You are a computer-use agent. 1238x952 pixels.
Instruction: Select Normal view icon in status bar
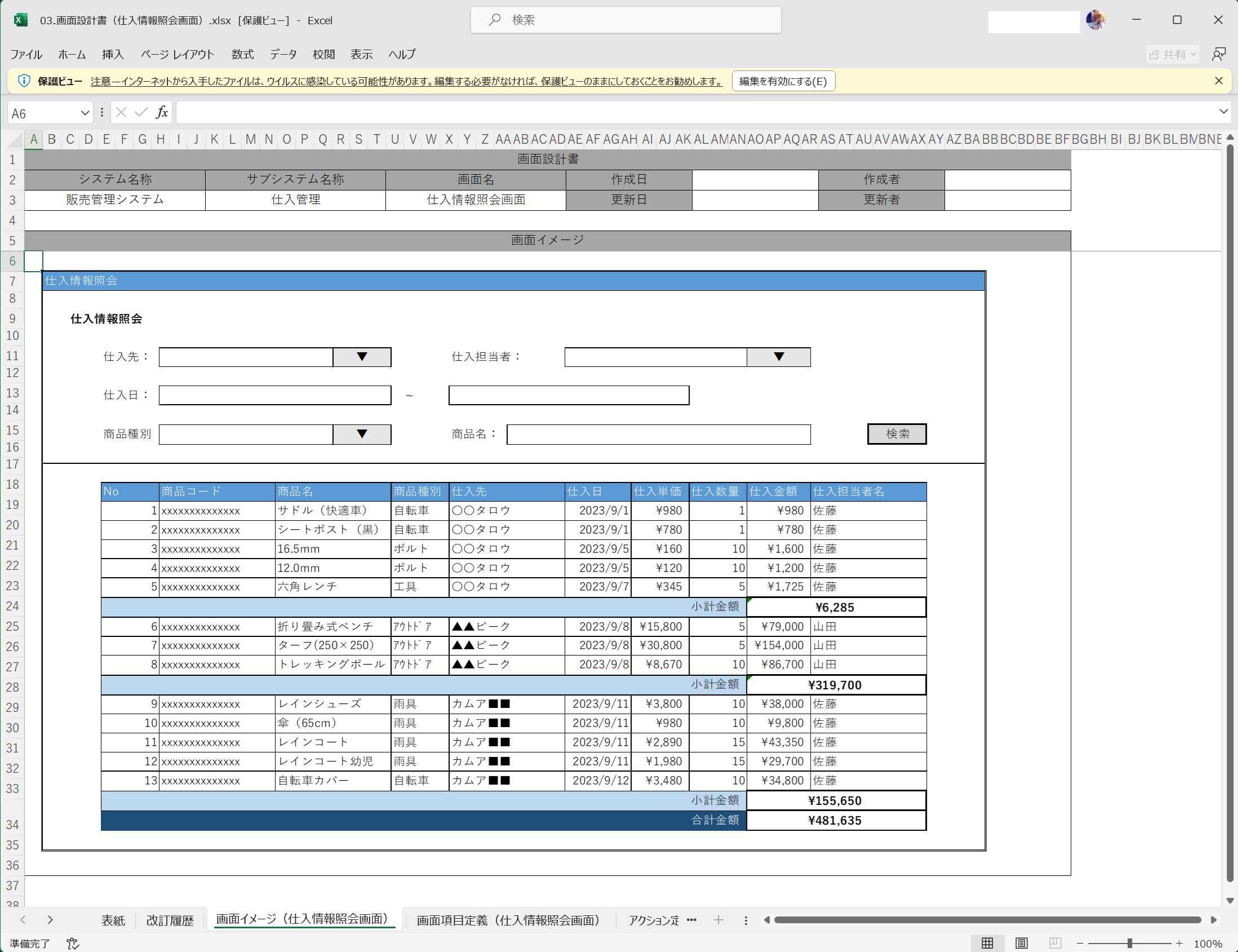pos(987,943)
